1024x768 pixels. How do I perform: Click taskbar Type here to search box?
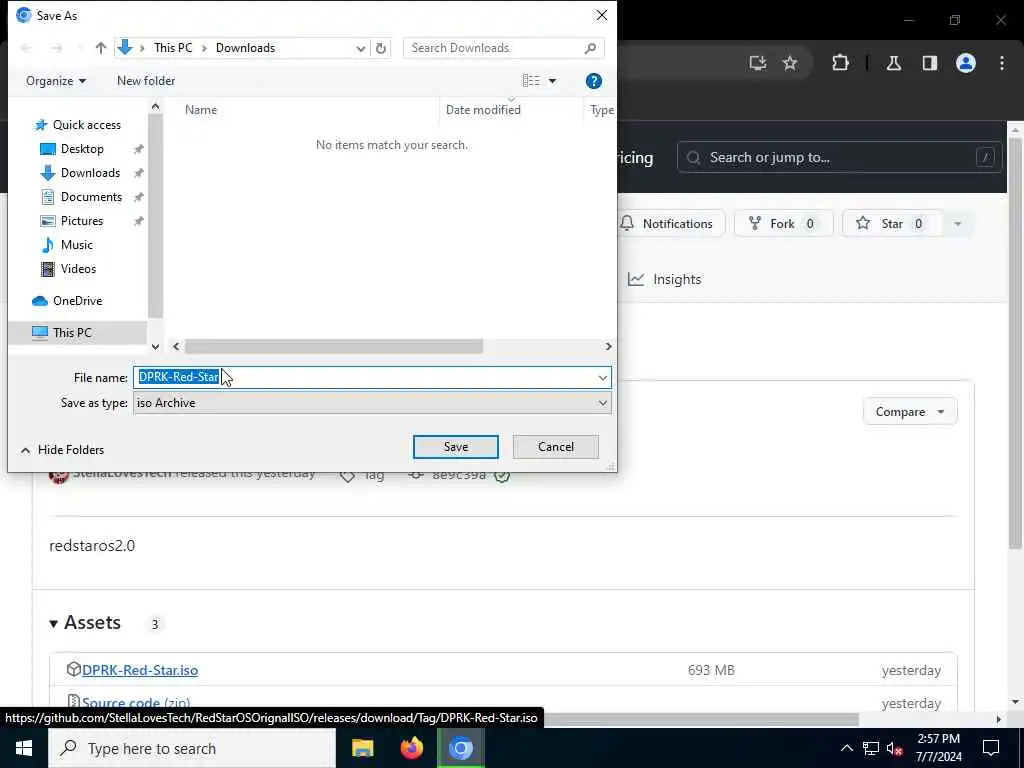[x=191, y=748]
